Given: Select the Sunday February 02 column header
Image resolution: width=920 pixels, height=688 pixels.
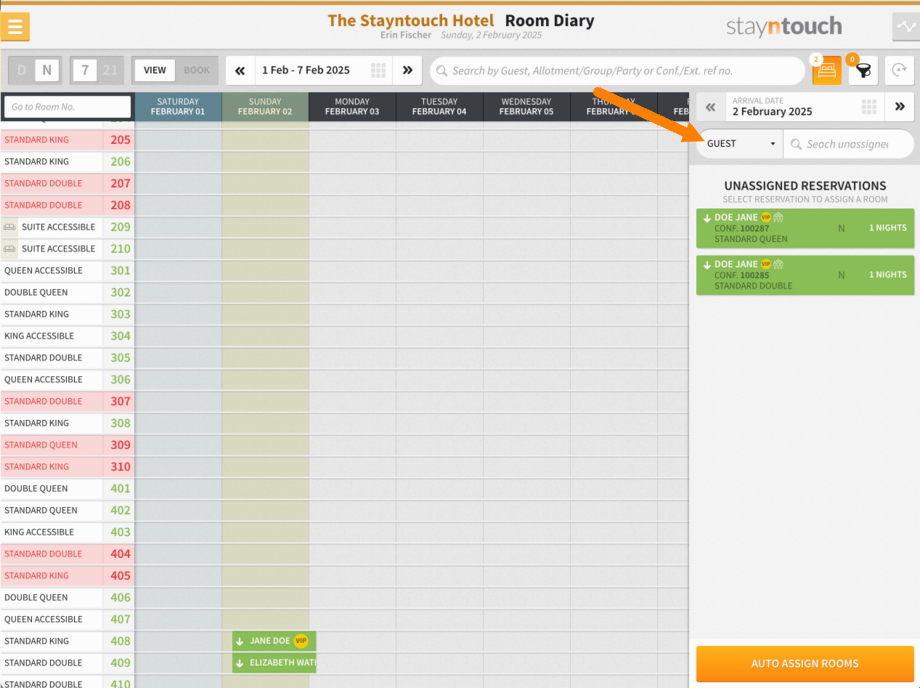Looking at the screenshot, I should tap(265, 107).
